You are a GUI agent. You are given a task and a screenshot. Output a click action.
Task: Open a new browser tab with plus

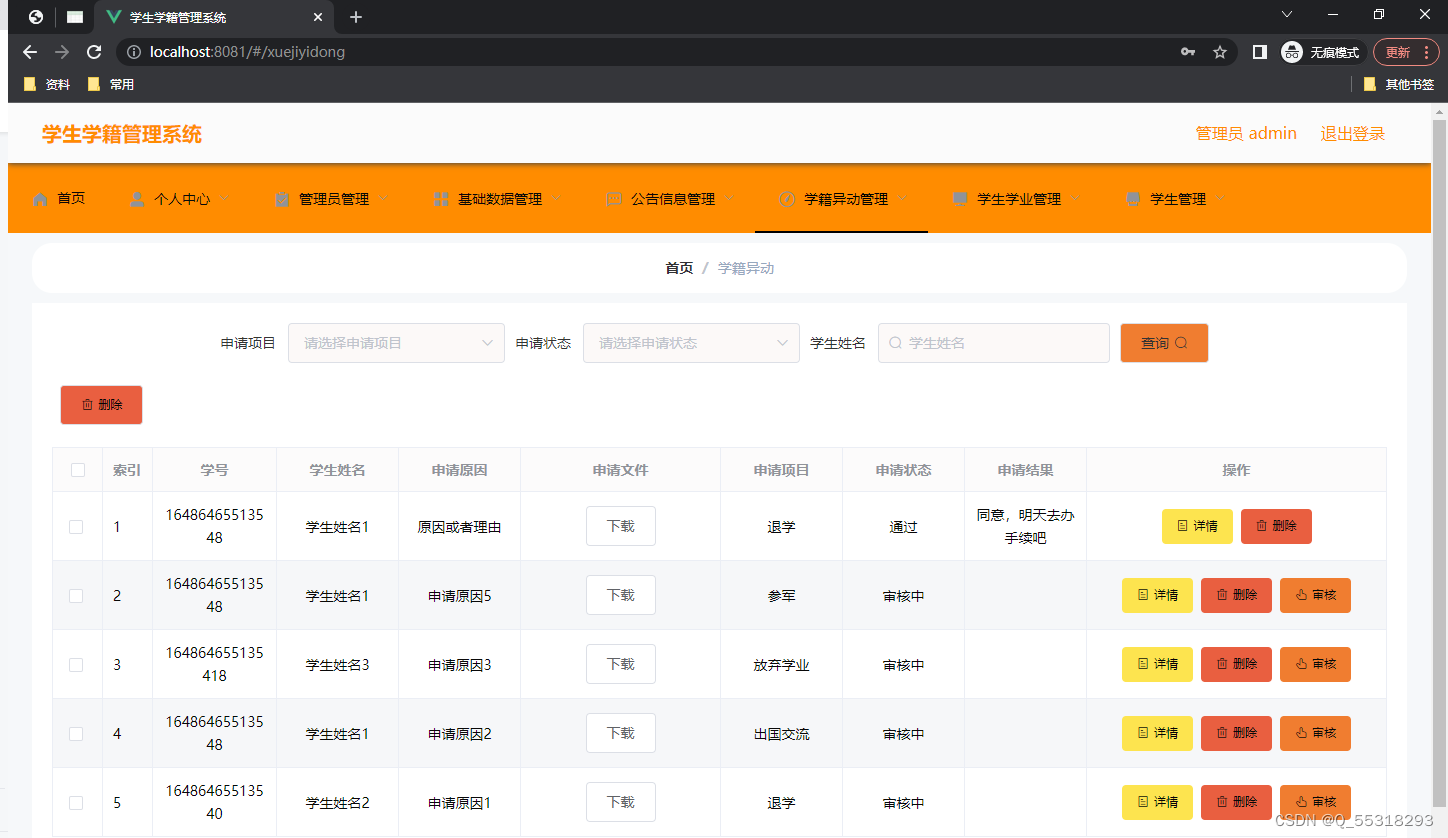(356, 17)
